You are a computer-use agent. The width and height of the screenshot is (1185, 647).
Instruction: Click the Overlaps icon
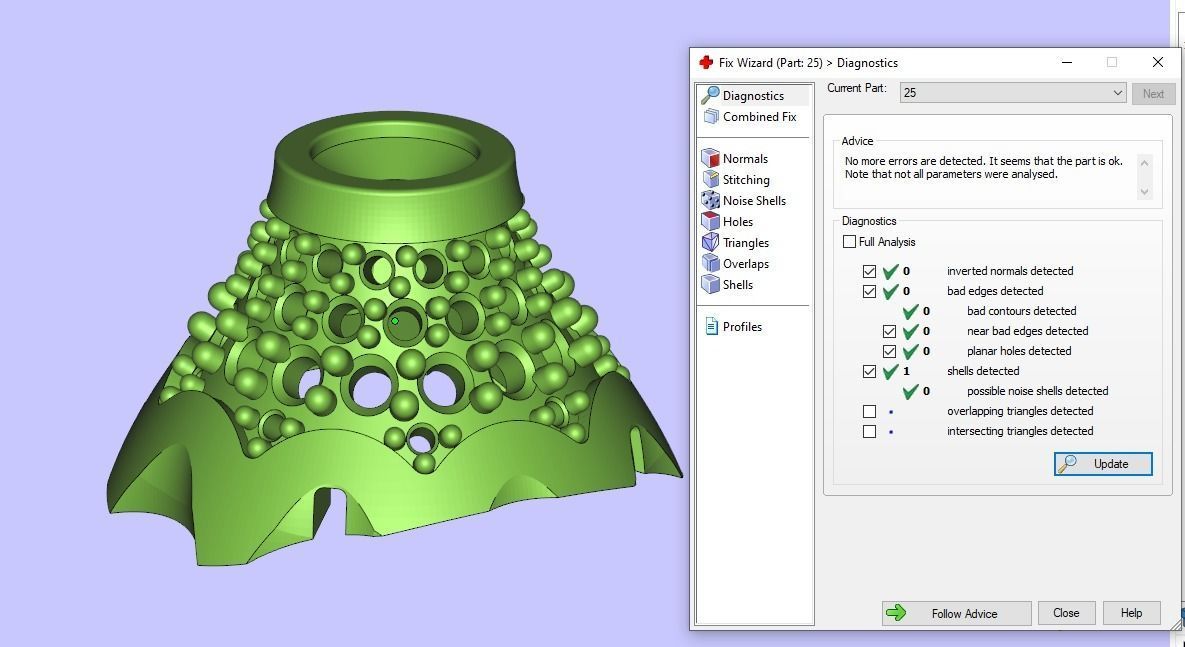[710, 263]
